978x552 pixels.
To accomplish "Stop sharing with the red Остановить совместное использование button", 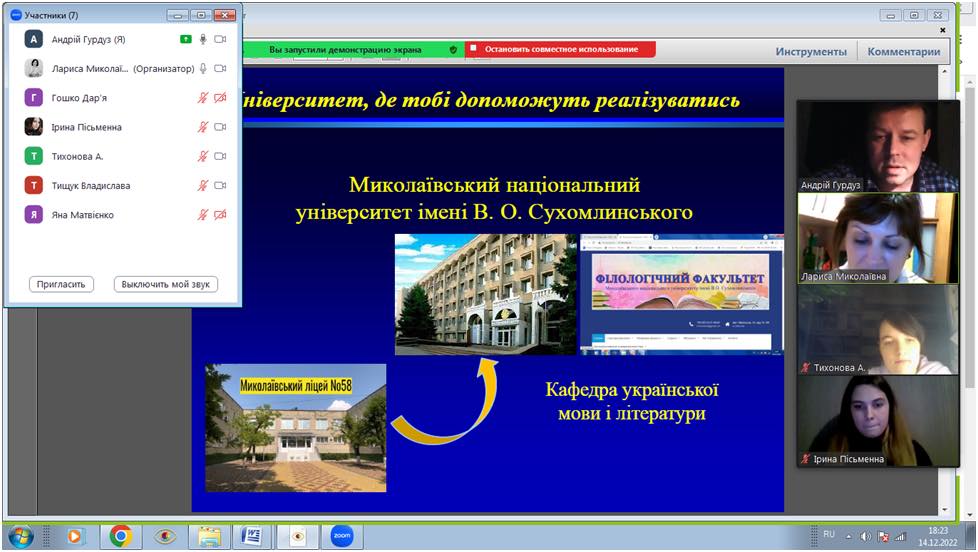I will click(560, 49).
